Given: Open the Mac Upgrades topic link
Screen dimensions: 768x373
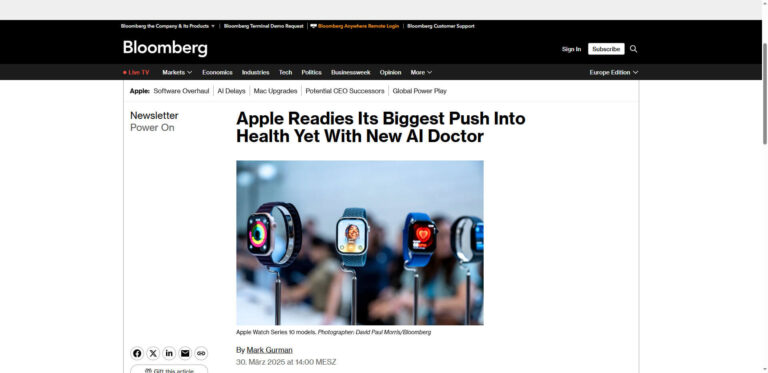Looking at the screenshot, I should (x=275, y=91).
